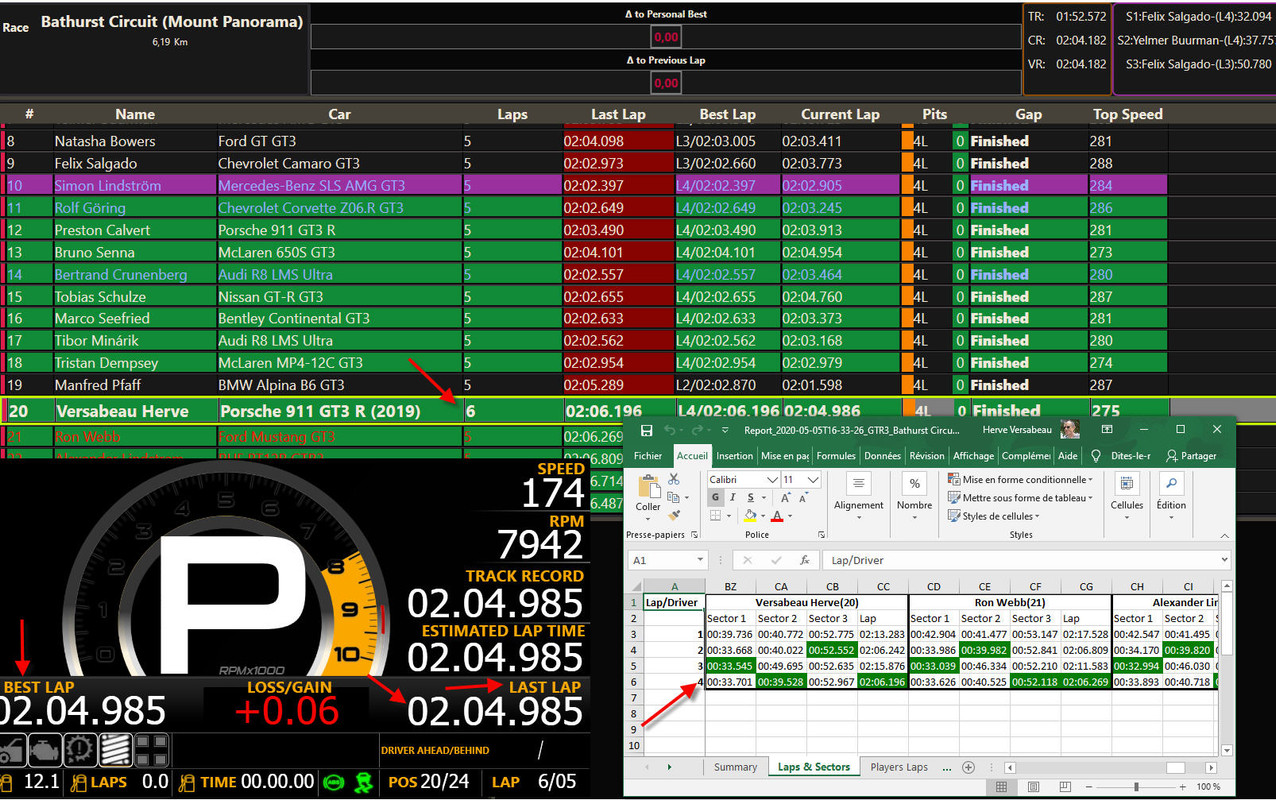Open the Aide ribbon tab
The image size is (1276, 800).
tap(1068, 456)
